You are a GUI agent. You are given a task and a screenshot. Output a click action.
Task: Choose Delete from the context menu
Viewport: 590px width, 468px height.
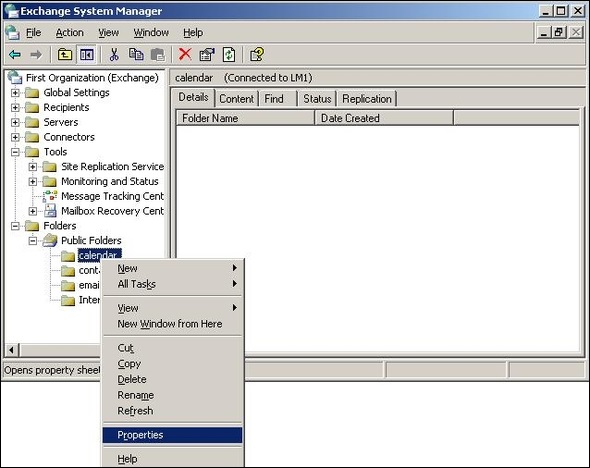[173, 379]
